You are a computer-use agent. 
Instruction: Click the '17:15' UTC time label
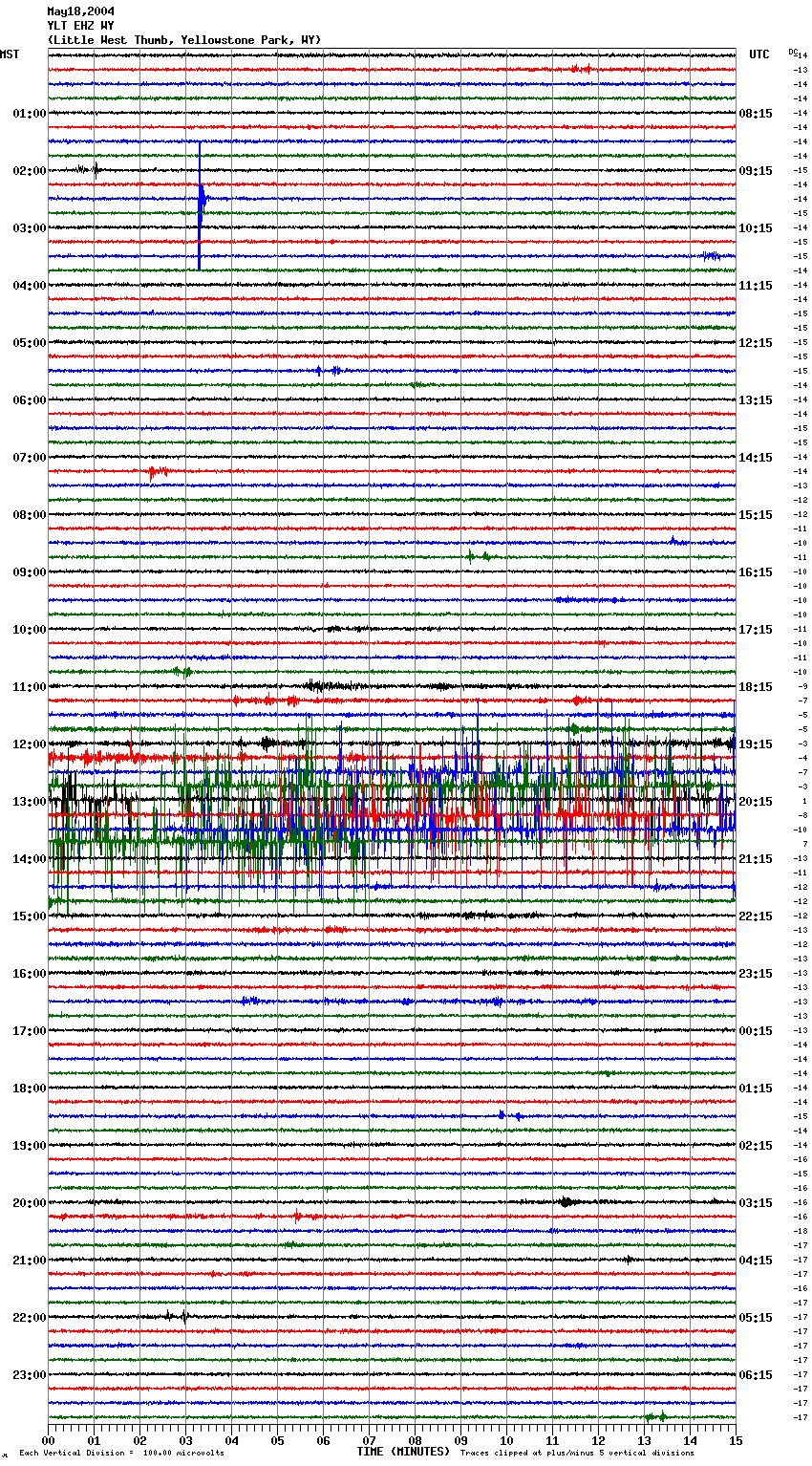[x=756, y=630]
